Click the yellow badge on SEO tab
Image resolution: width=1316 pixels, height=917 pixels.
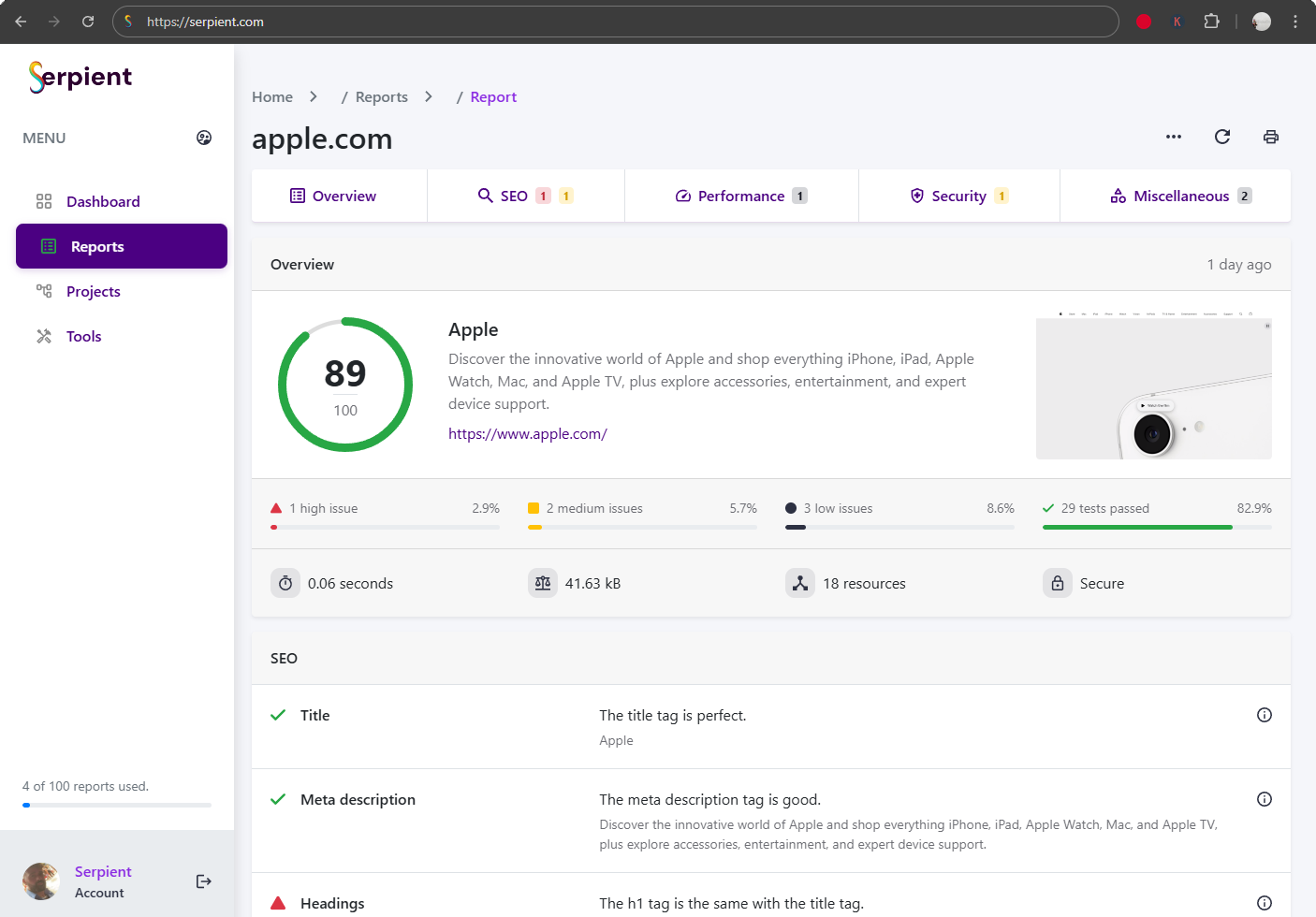click(566, 196)
